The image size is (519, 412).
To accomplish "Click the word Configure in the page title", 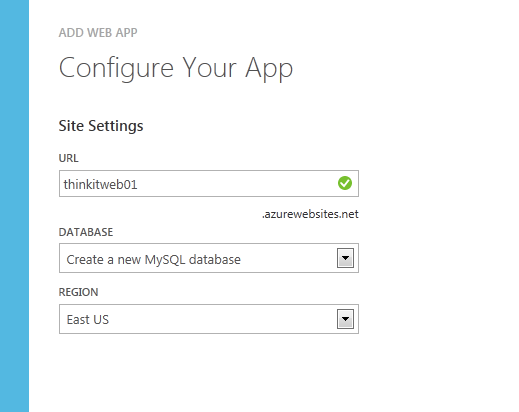I will [x=116, y=68].
